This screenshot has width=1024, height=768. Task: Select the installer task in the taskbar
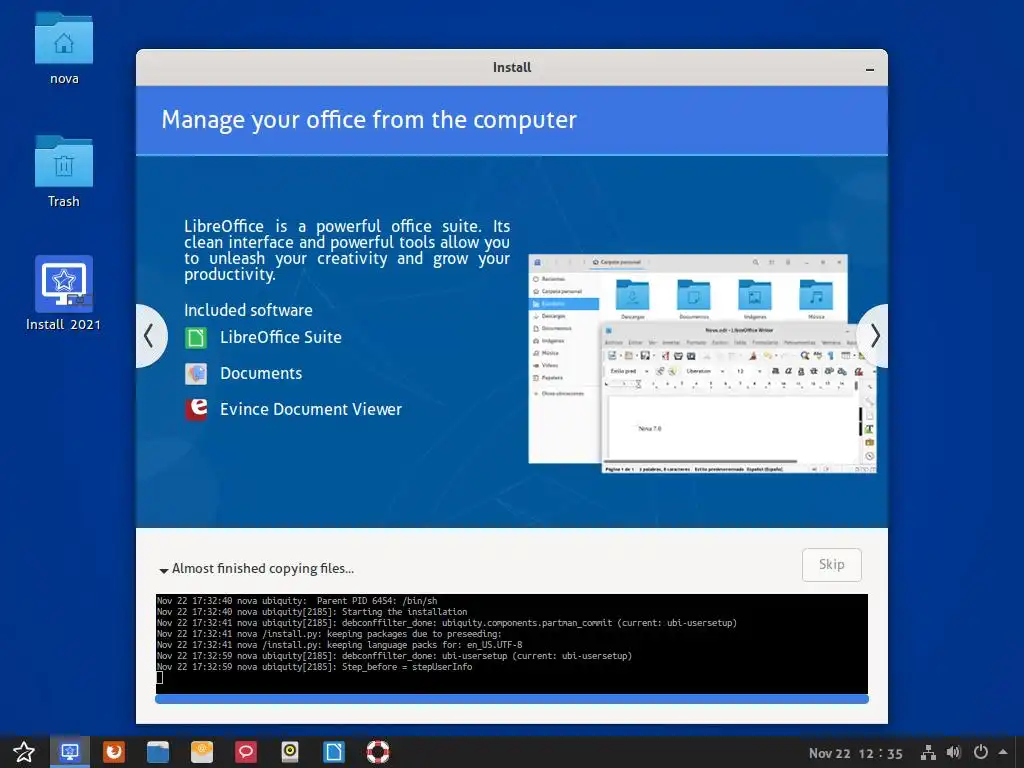click(70, 752)
